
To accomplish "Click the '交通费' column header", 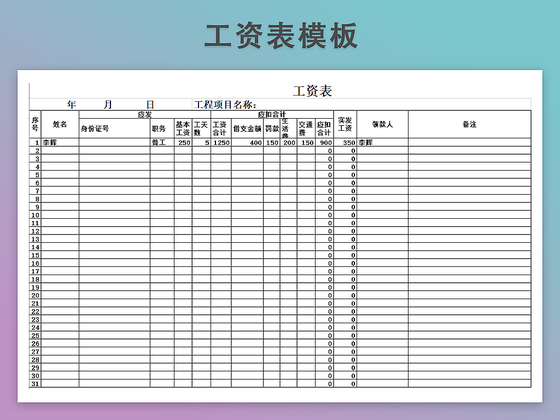I will pyautogui.click(x=306, y=129).
